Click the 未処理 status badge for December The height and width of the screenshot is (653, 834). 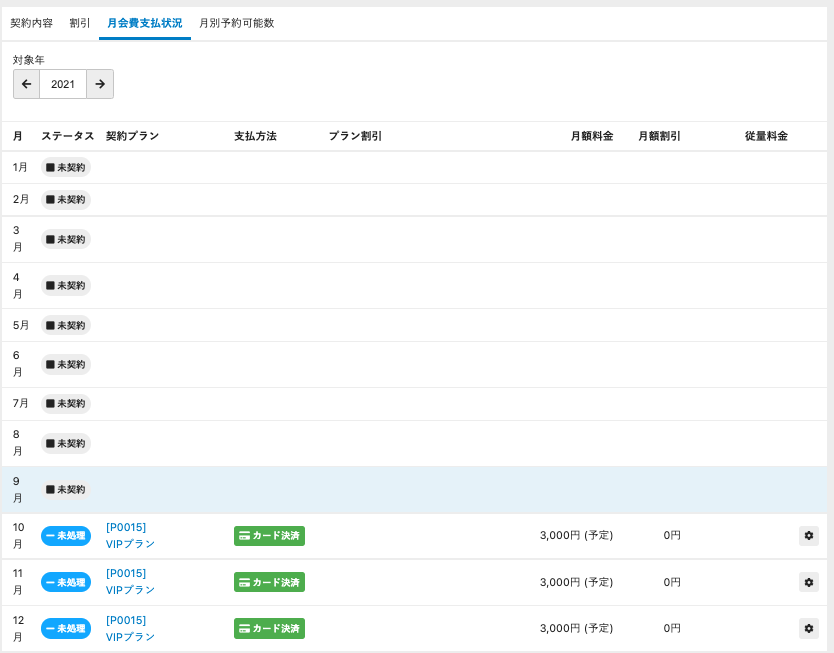pyautogui.click(x=66, y=629)
